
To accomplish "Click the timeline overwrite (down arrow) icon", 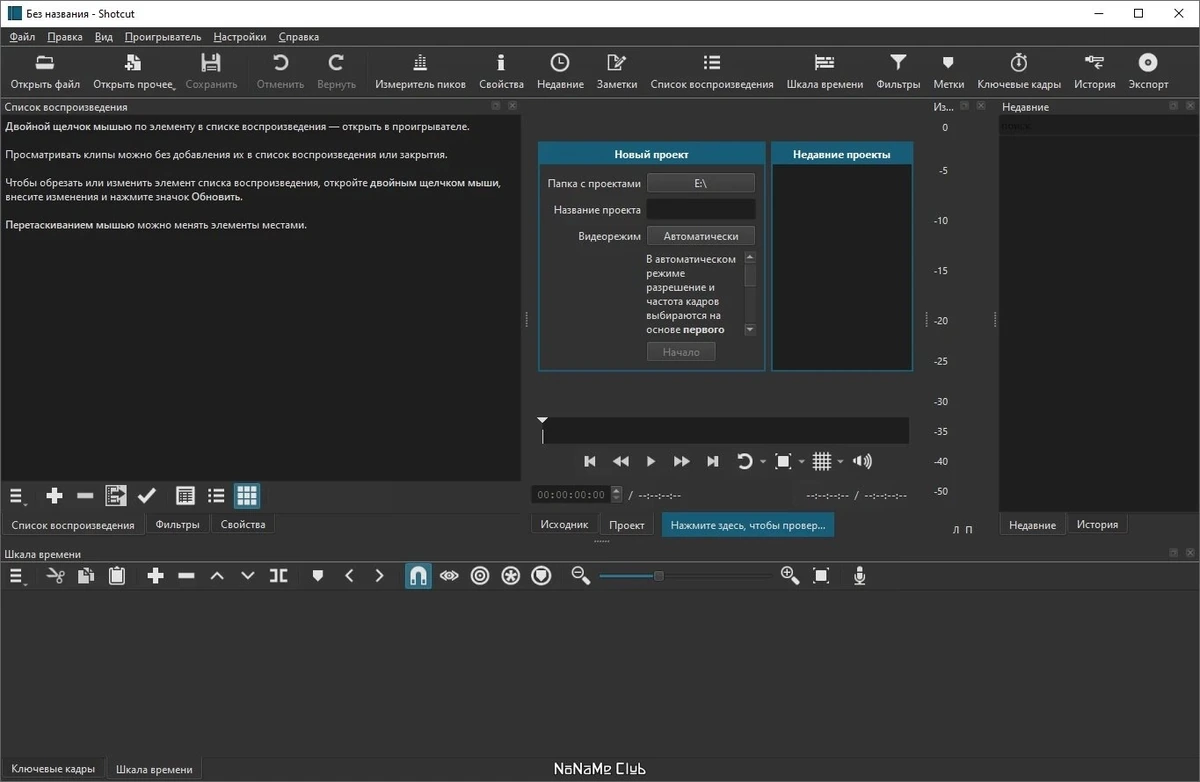I will pyautogui.click(x=248, y=576).
